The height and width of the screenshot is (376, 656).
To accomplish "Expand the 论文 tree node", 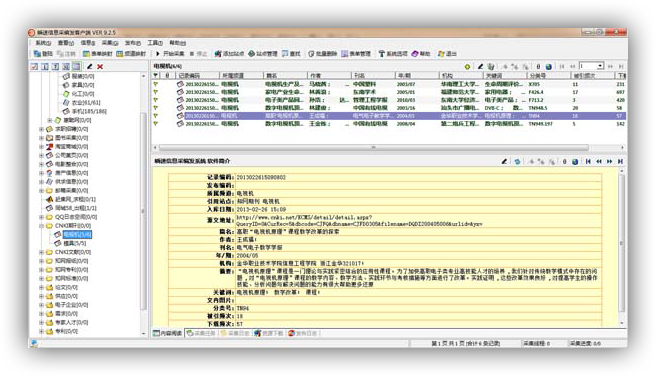I will tap(41, 287).
